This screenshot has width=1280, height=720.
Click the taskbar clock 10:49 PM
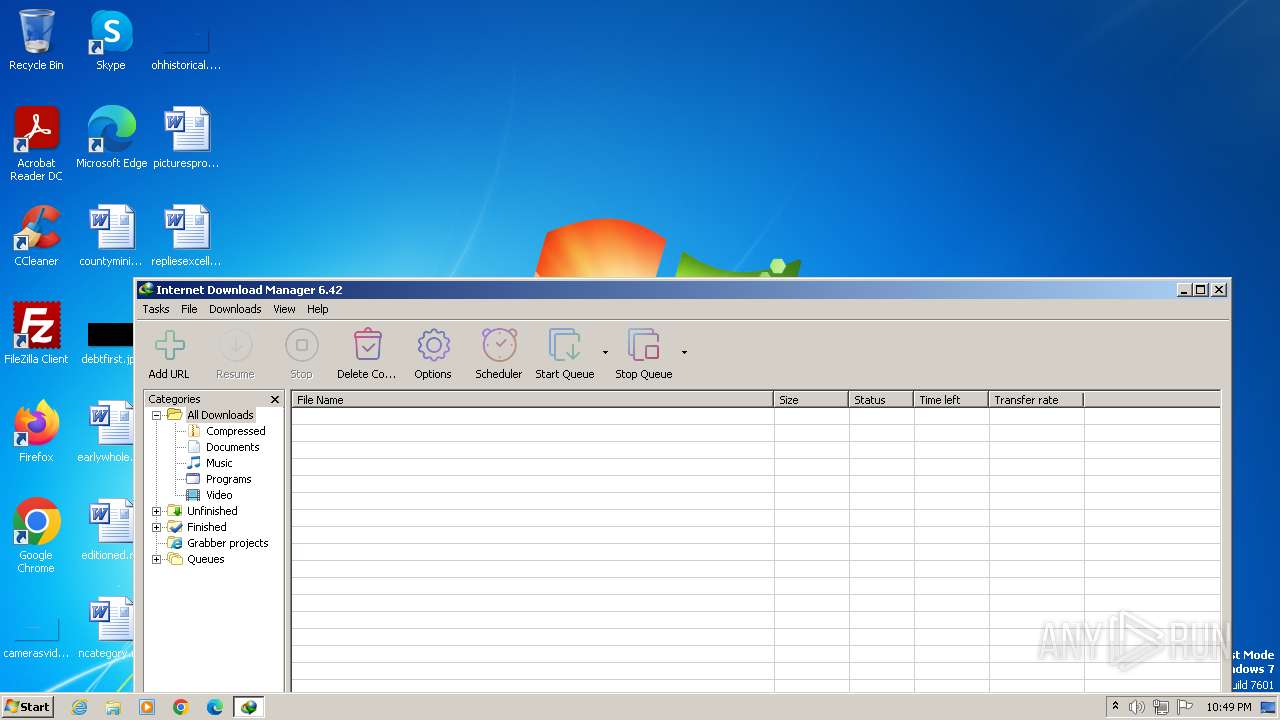pos(1228,707)
